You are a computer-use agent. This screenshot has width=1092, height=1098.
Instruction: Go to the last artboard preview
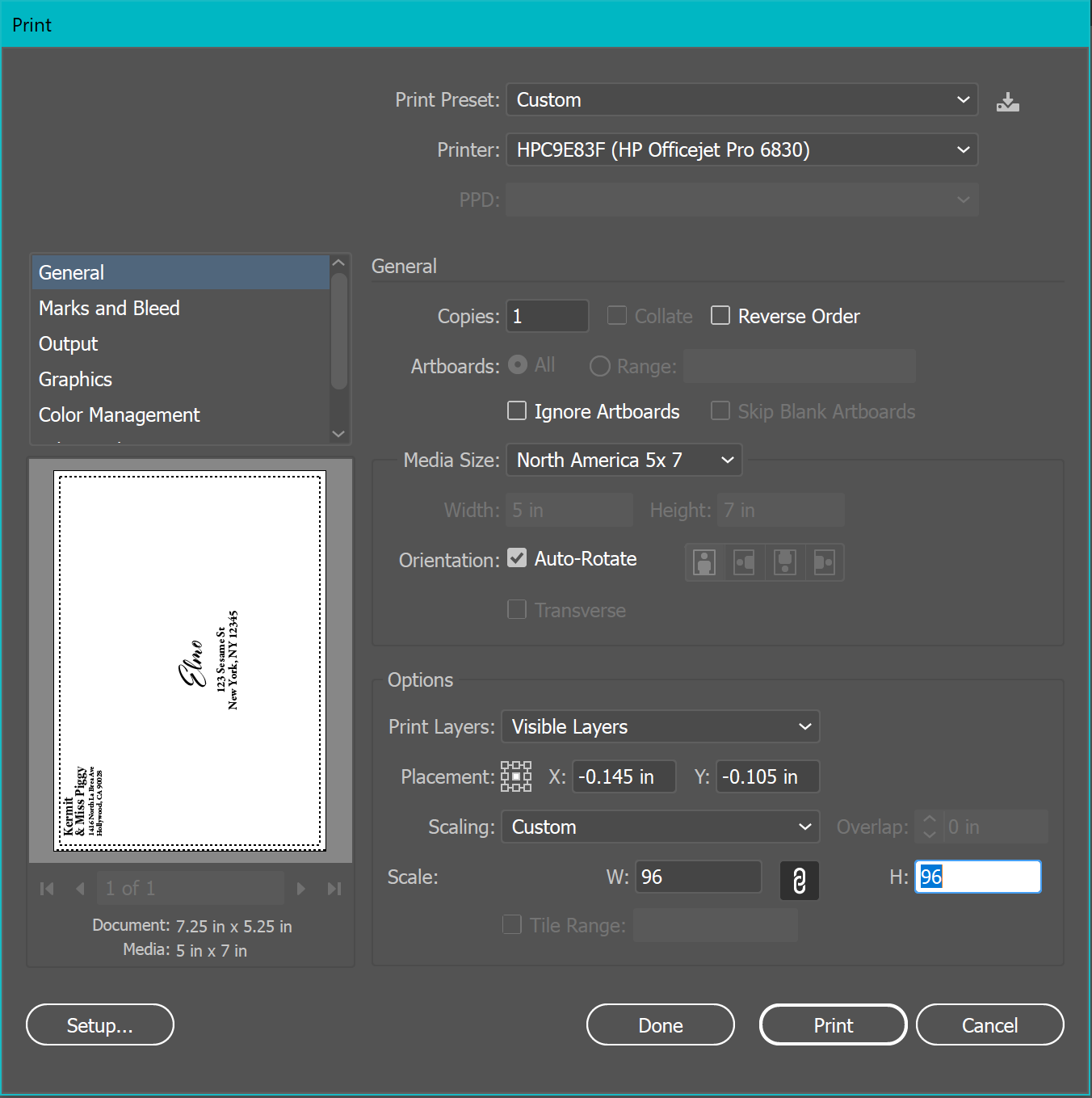334,888
